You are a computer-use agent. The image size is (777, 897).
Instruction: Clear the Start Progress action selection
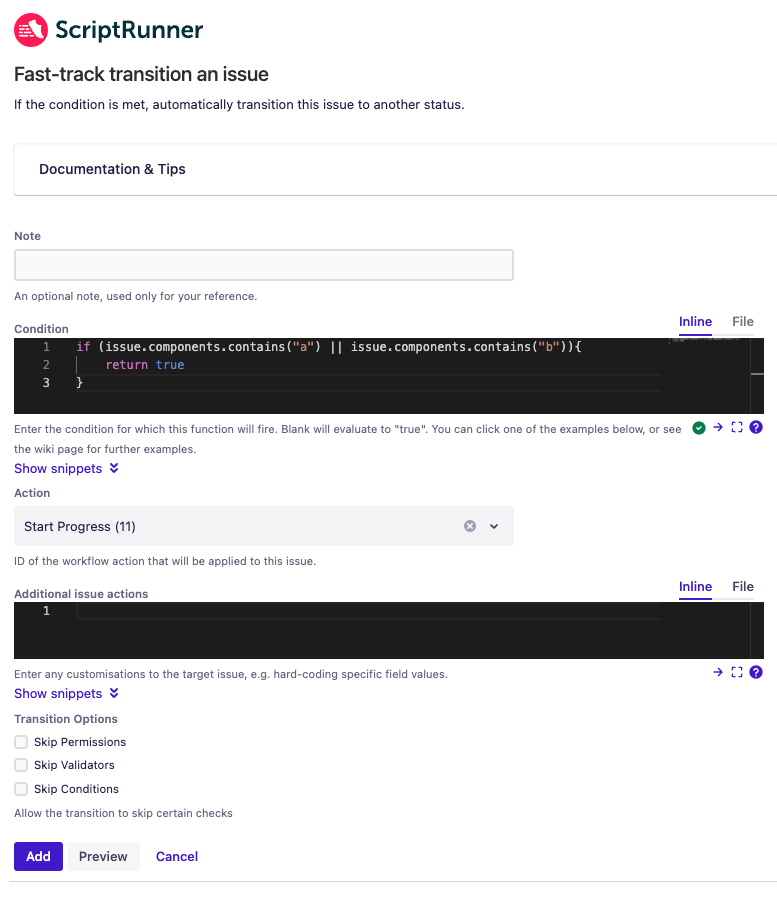[x=469, y=526]
